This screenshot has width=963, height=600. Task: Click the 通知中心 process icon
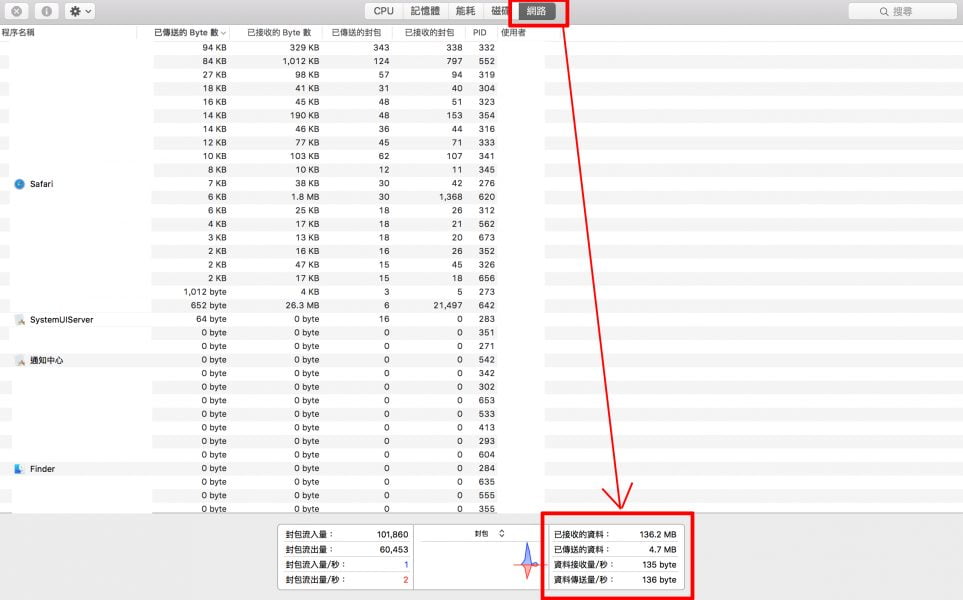(19, 360)
